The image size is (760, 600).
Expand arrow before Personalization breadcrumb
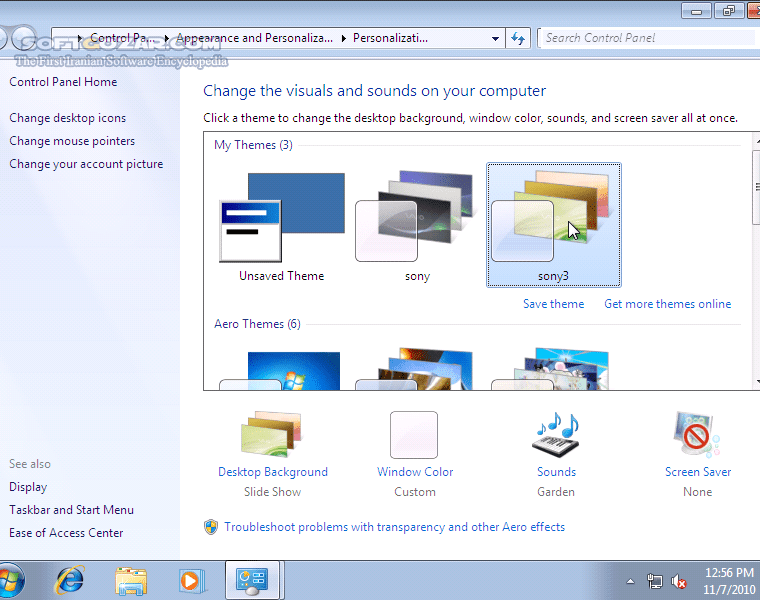click(343, 38)
